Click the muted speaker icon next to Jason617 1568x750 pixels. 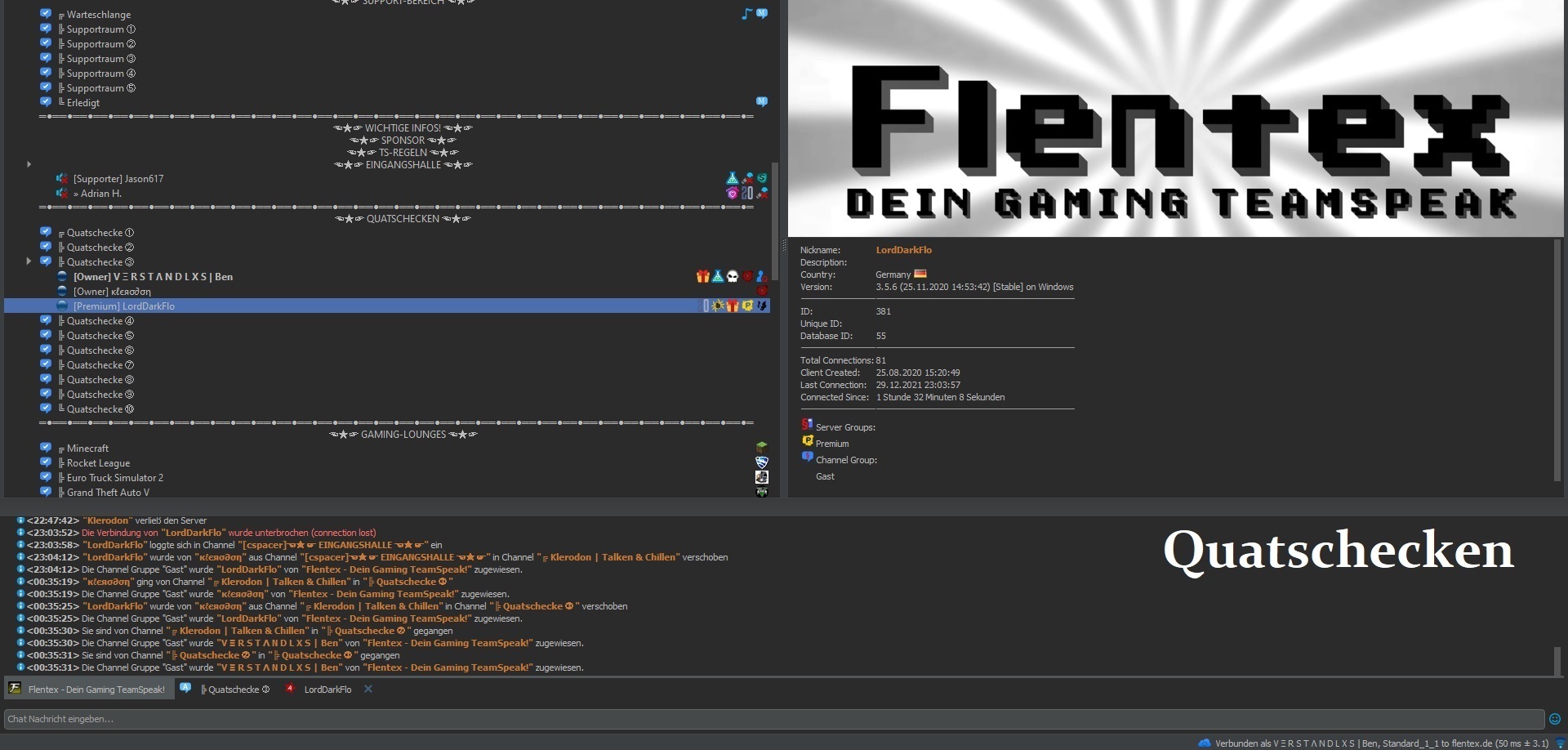[62, 178]
